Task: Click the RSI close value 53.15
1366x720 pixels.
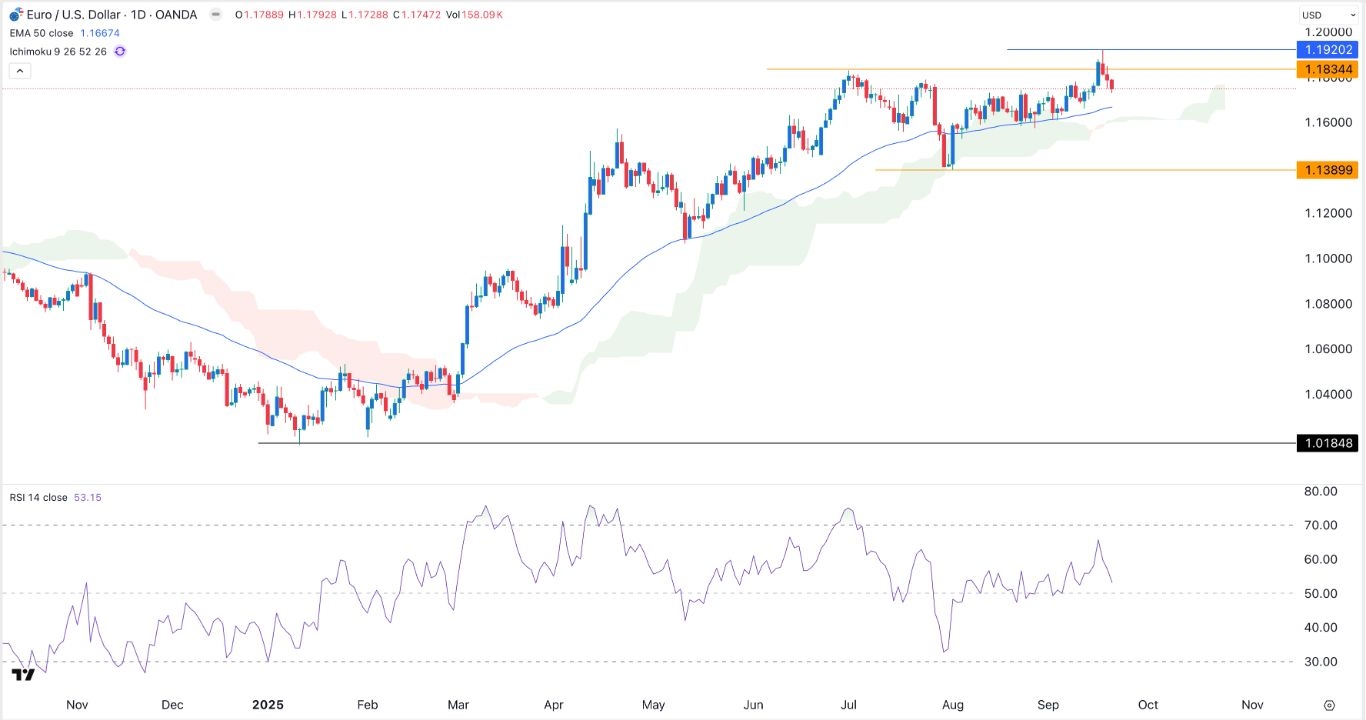Action: pyautogui.click(x=88, y=497)
